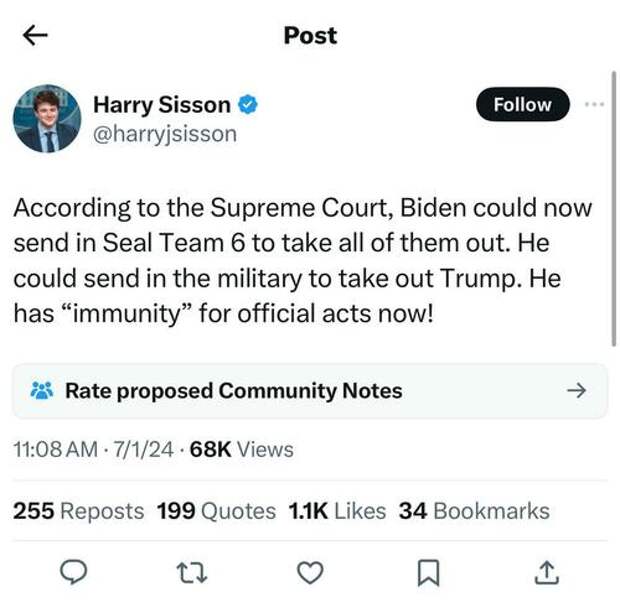View the 199 Quotes list
620x613 pixels.
point(216,511)
